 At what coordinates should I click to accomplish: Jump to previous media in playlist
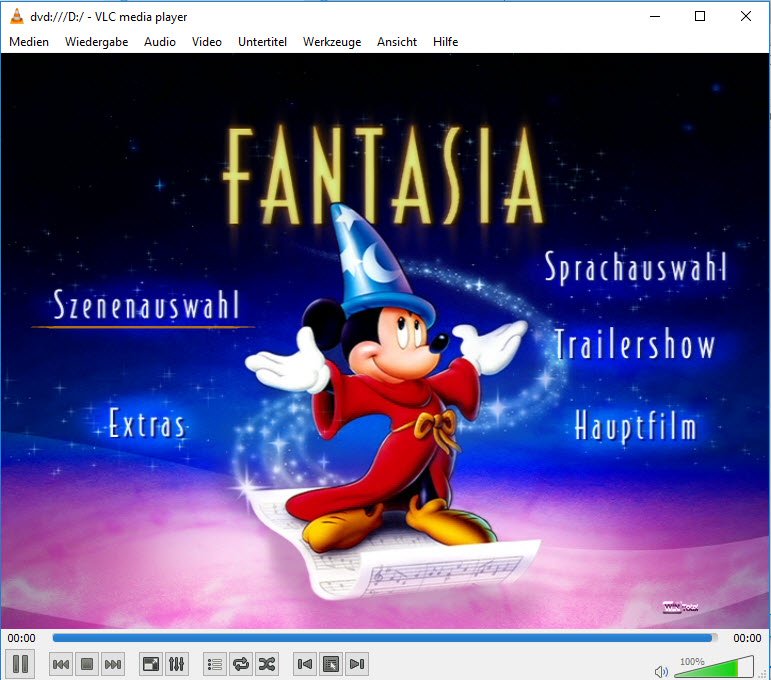click(61, 664)
